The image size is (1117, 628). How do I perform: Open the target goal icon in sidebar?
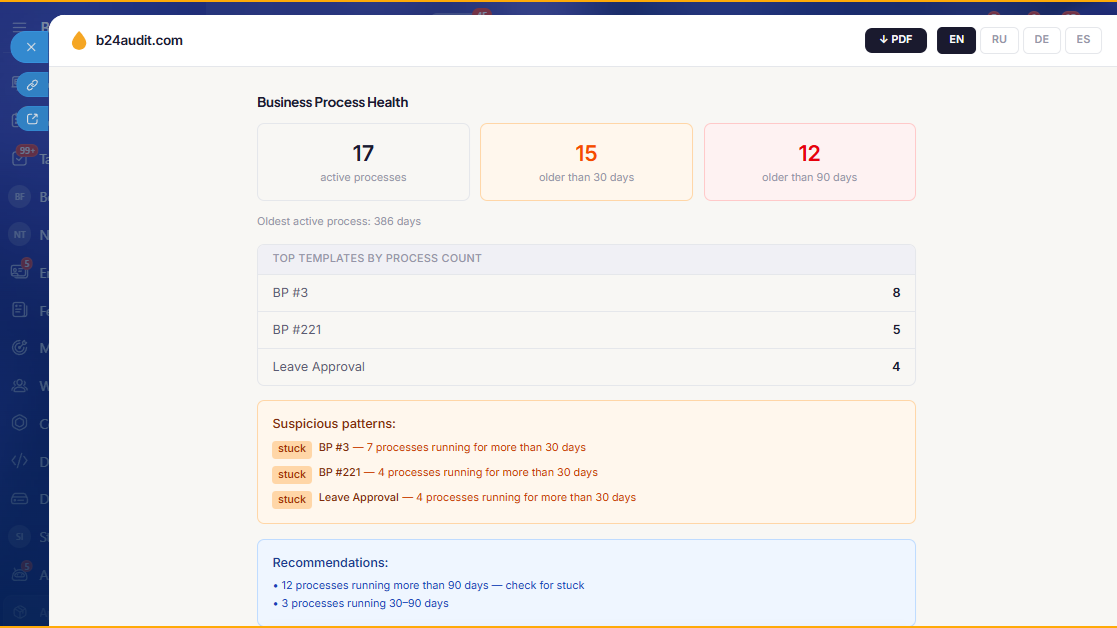(x=19, y=347)
